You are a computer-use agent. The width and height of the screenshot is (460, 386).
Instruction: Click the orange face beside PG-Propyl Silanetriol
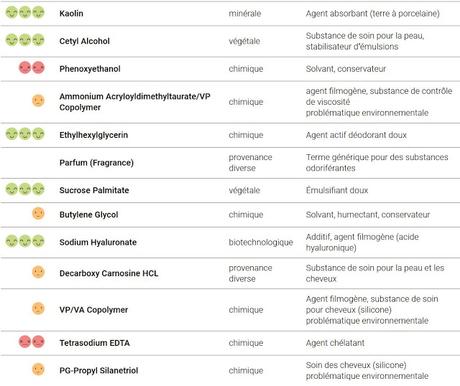pyautogui.click(x=38, y=369)
